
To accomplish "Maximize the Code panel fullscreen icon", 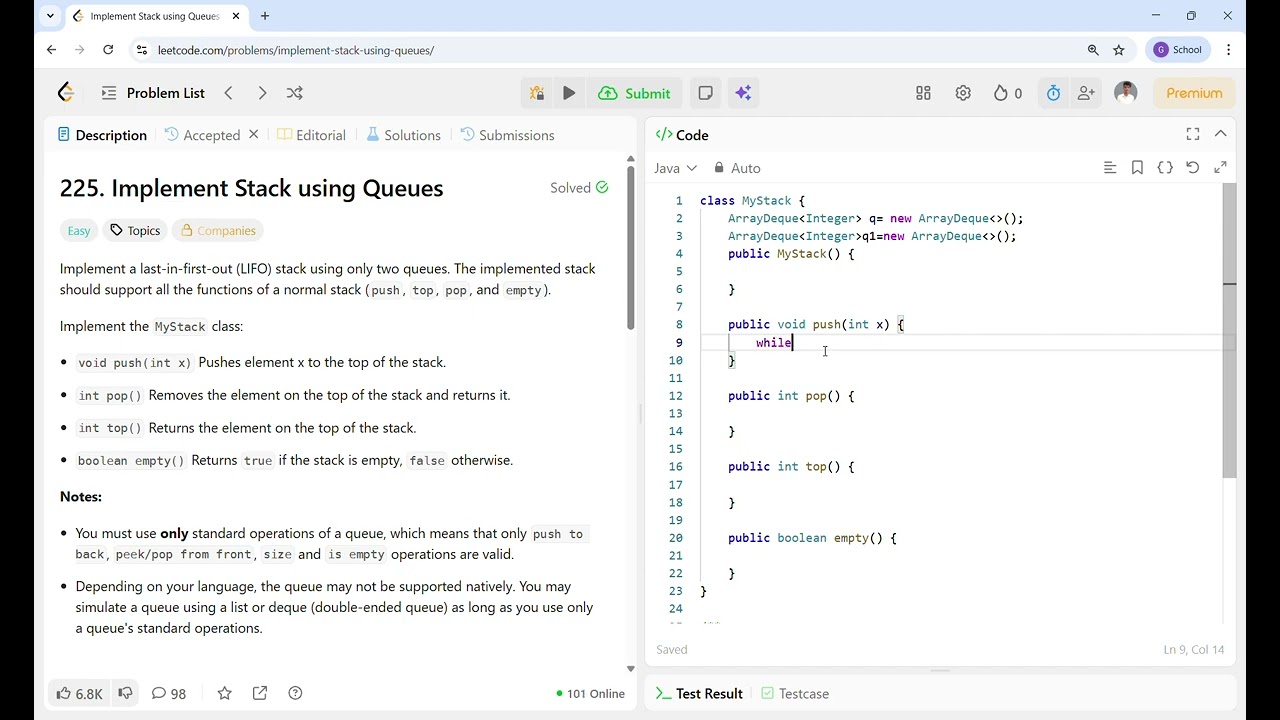I will point(1193,134).
